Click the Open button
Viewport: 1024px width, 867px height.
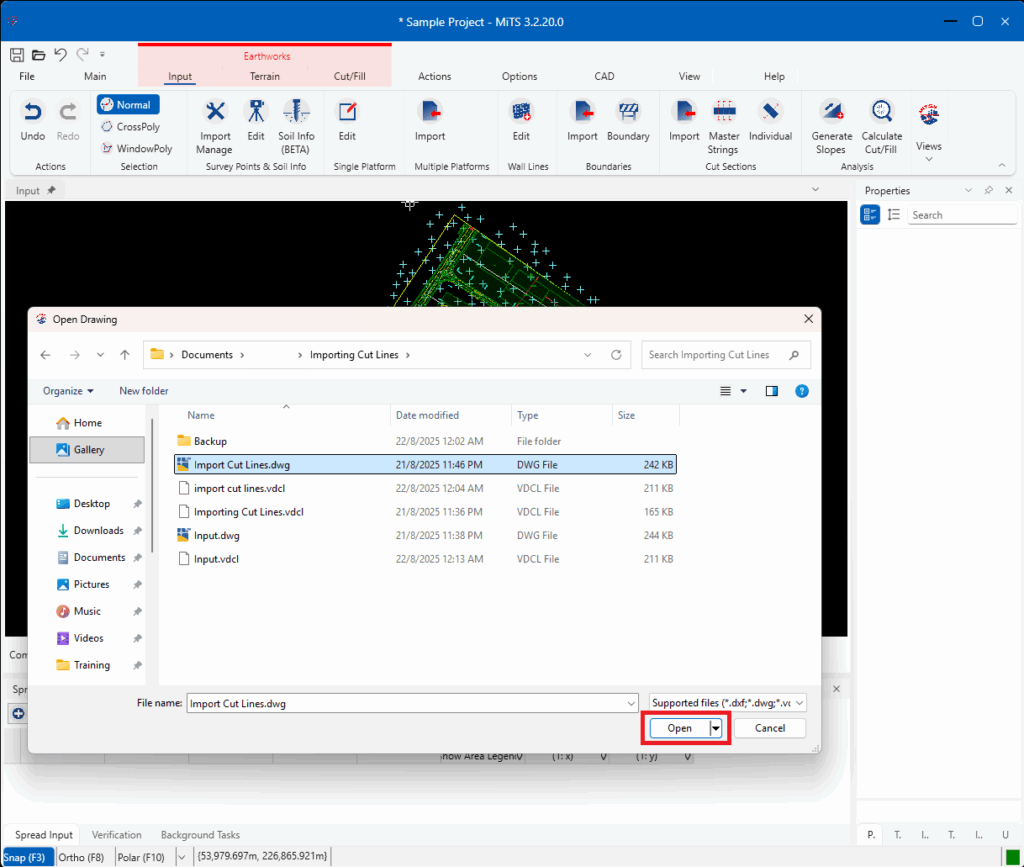679,728
